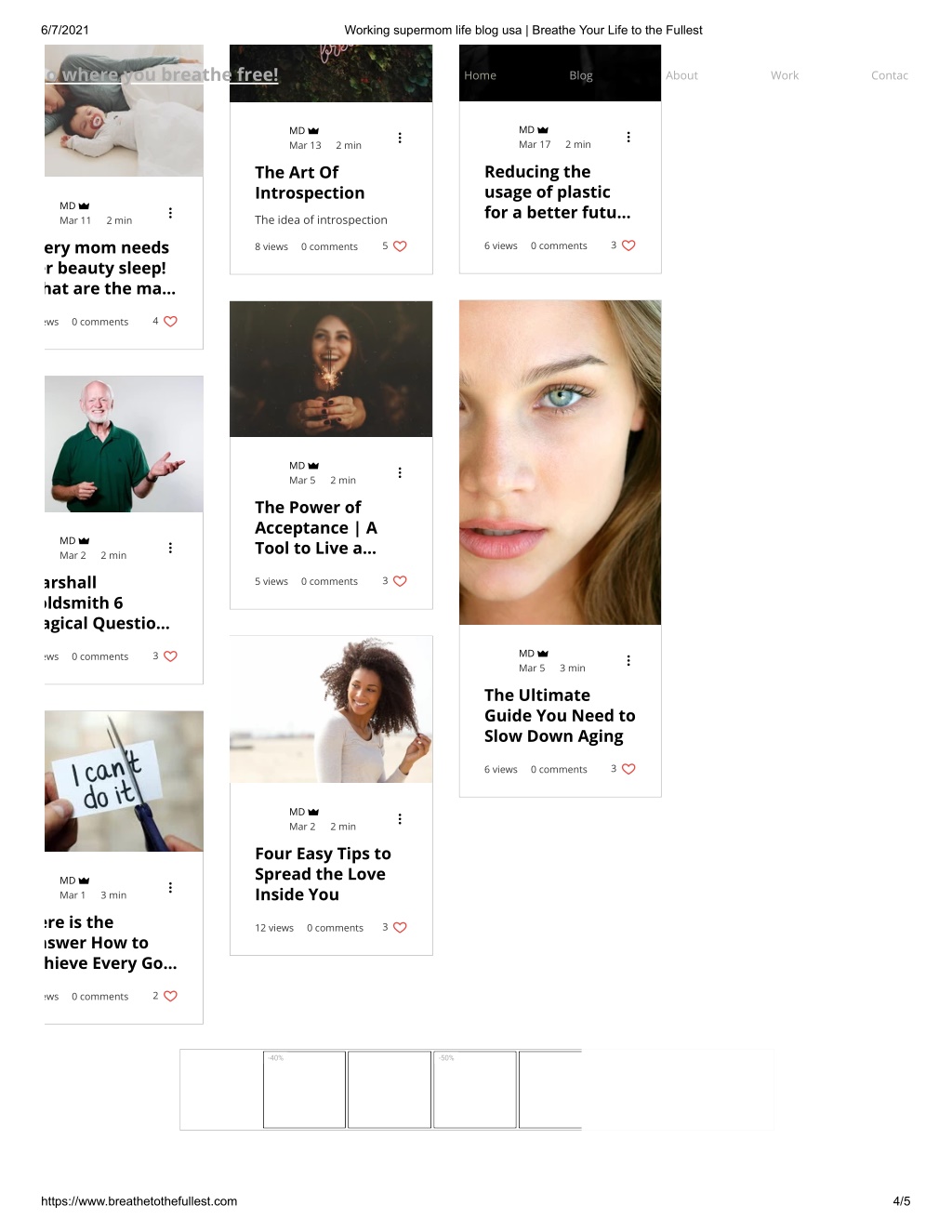Open more actions on Four Easy Tips post

pyautogui.click(x=400, y=819)
